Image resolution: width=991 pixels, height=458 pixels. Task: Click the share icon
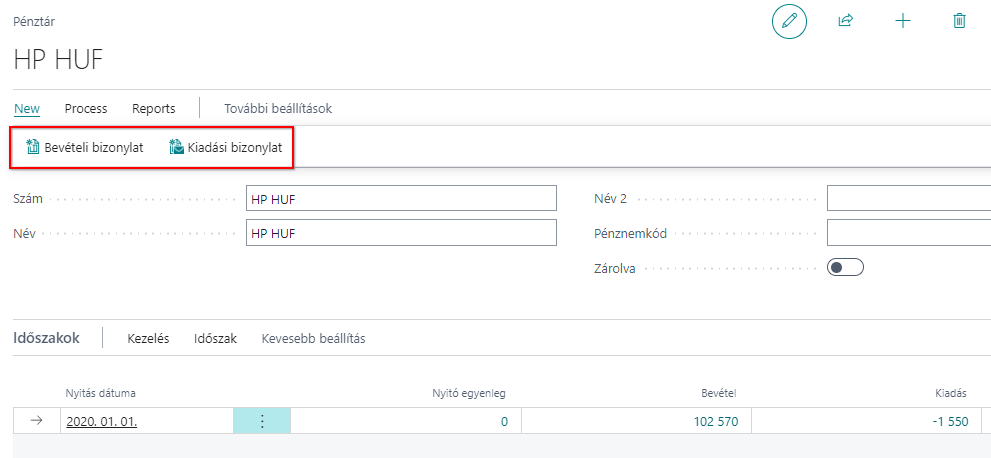845,21
